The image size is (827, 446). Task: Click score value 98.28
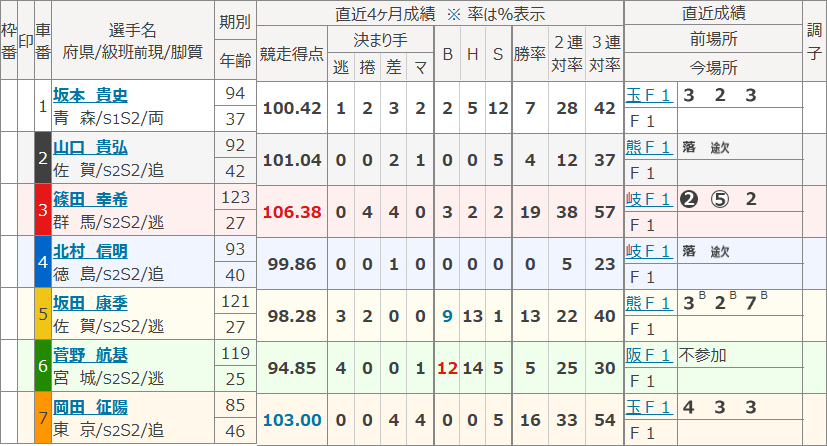(x=292, y=316)
